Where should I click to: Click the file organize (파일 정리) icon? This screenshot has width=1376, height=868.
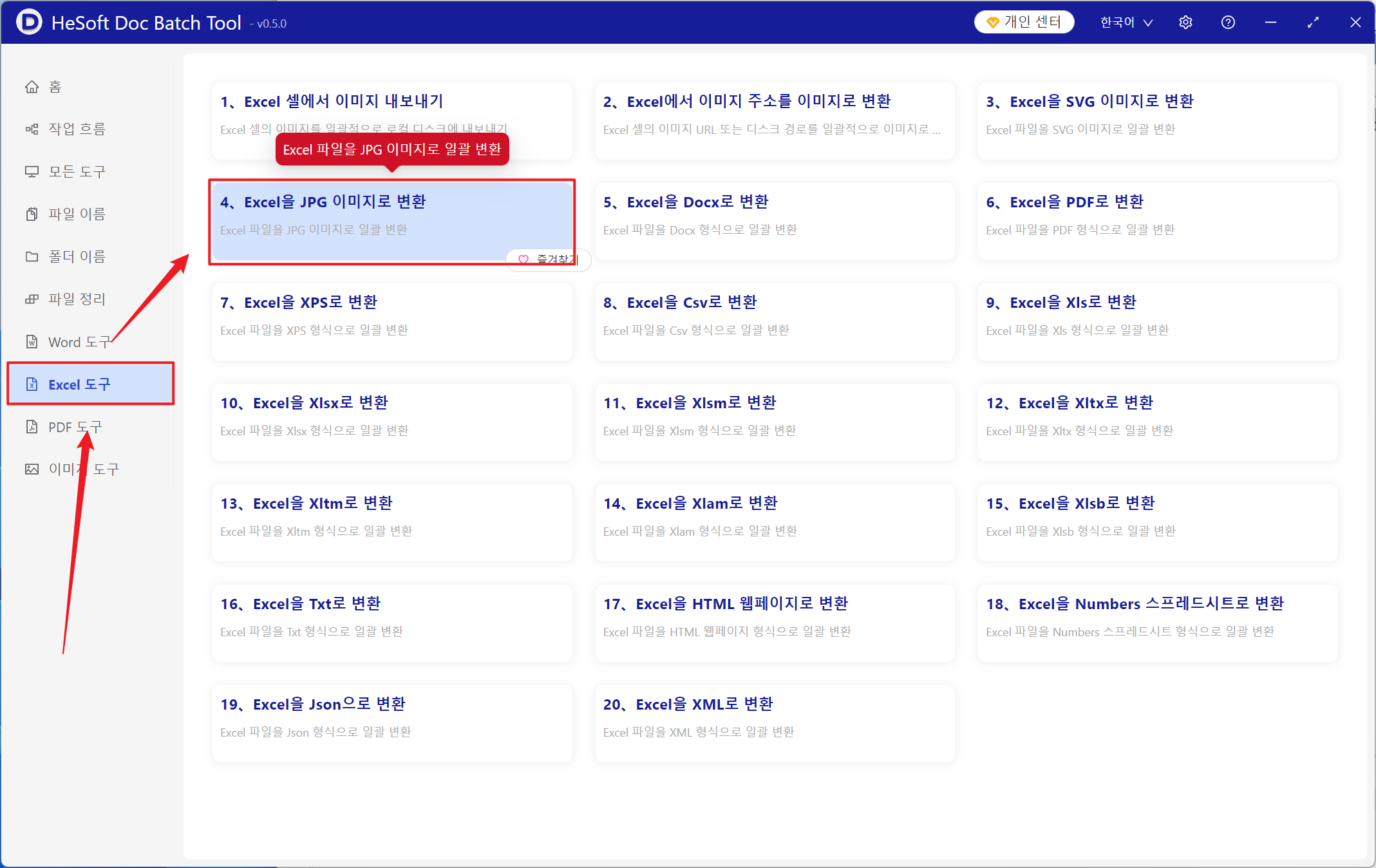pyautogui.click(x=32, y=299)
